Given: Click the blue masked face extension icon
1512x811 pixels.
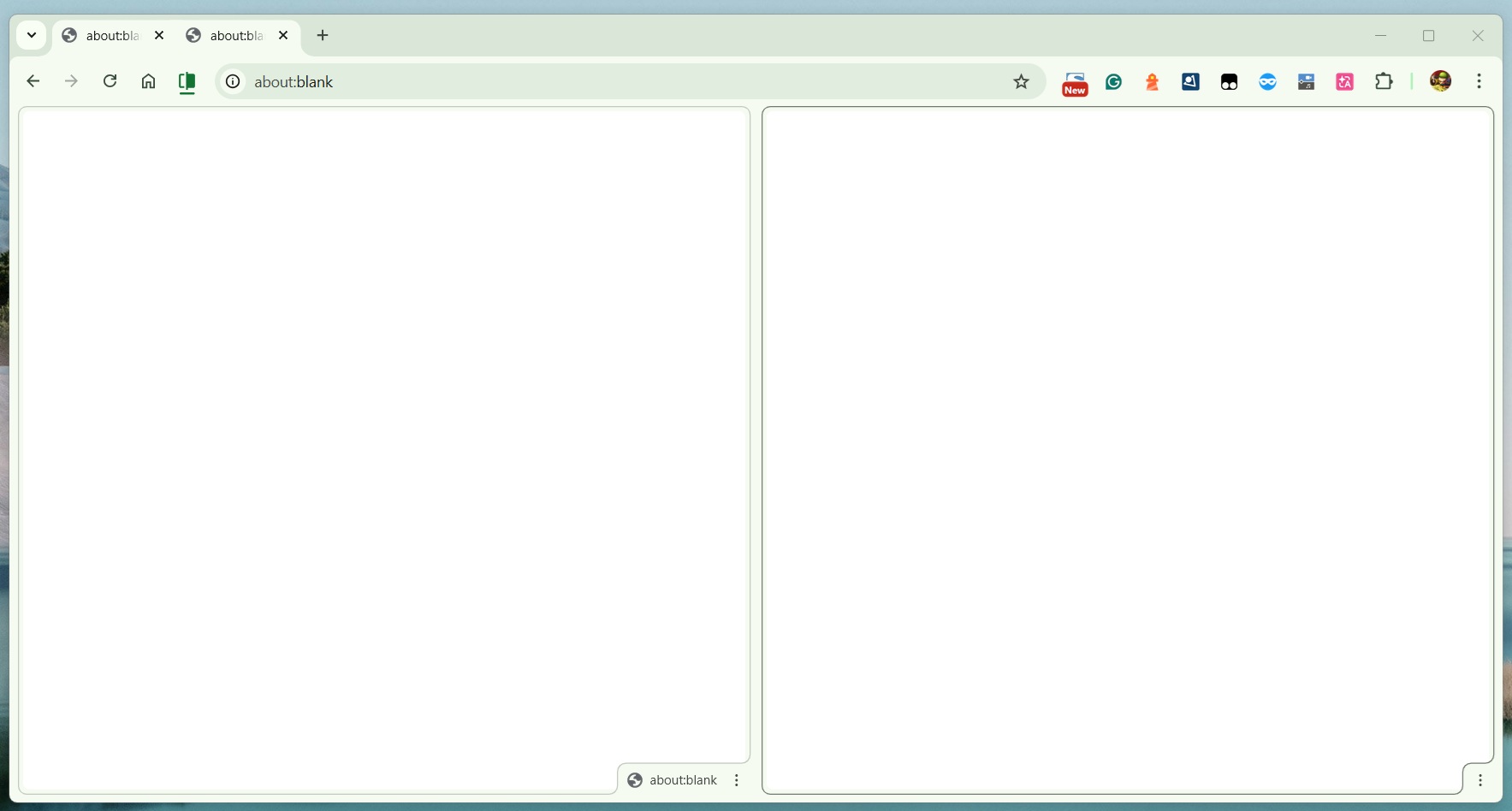Looking at the screenshot, I should coord(1267,82).
